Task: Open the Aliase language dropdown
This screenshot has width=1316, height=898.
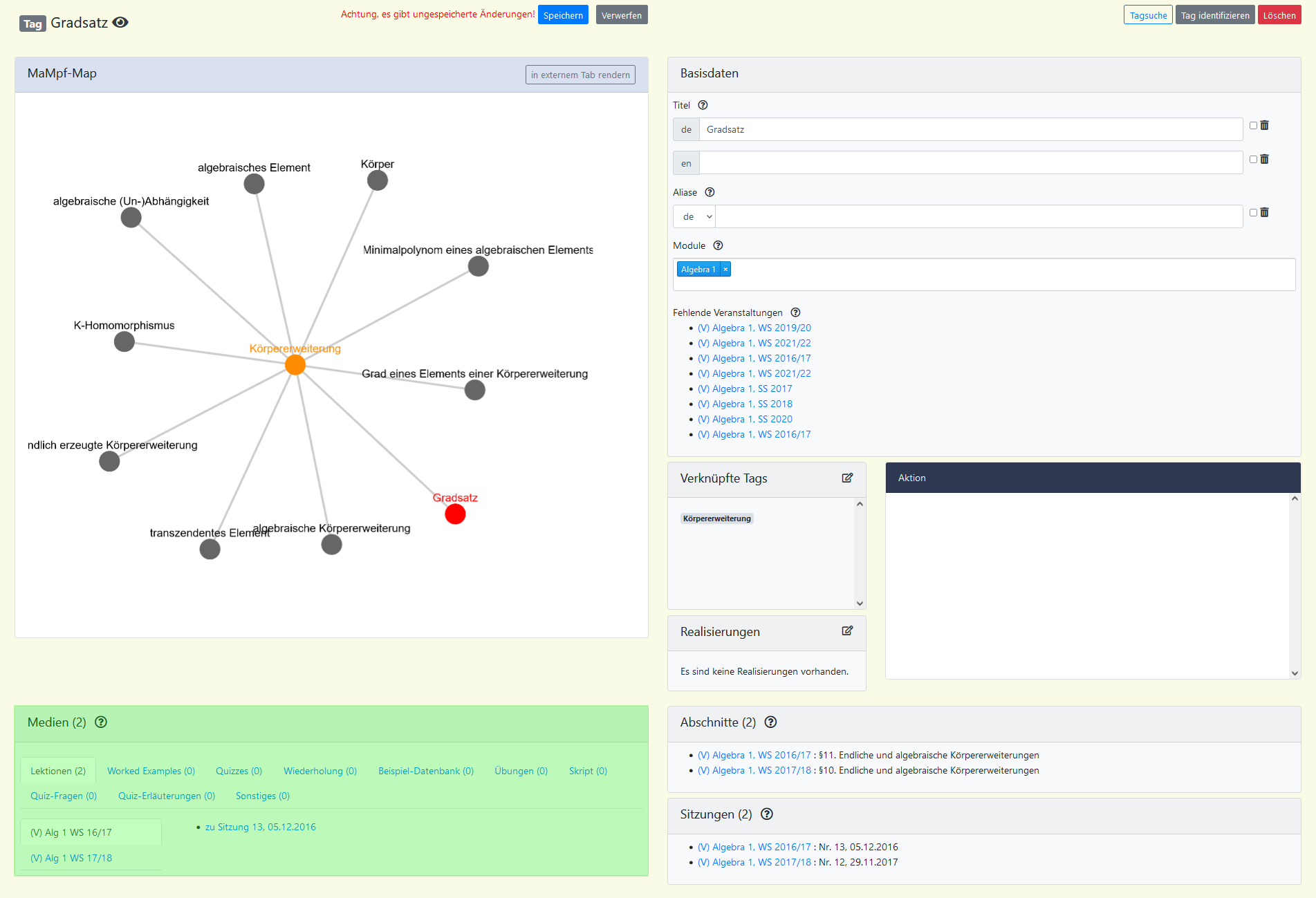Action: tap(694, 216)
